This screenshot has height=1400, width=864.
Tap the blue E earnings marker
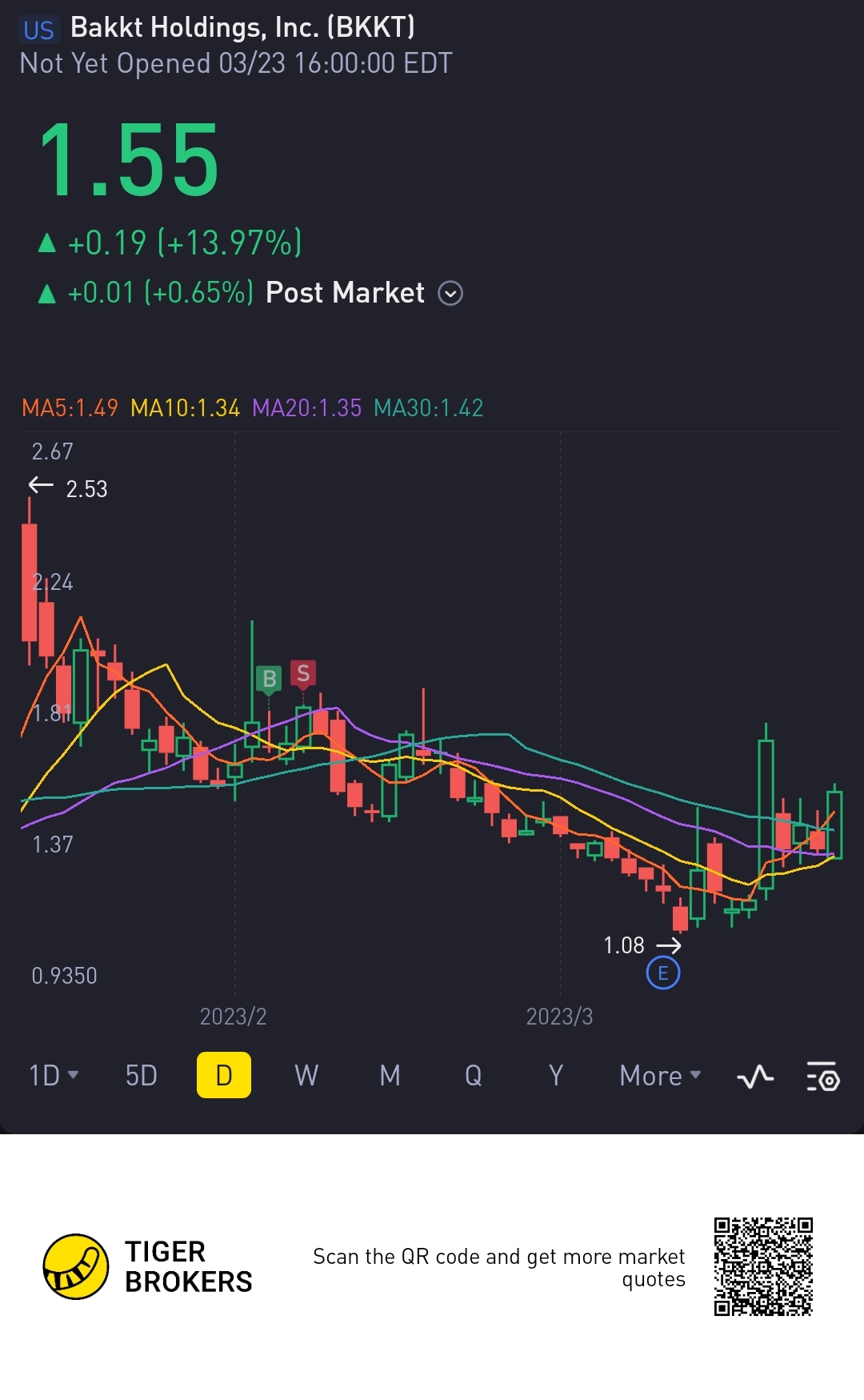pyautogui.click(x=662, y=973)
